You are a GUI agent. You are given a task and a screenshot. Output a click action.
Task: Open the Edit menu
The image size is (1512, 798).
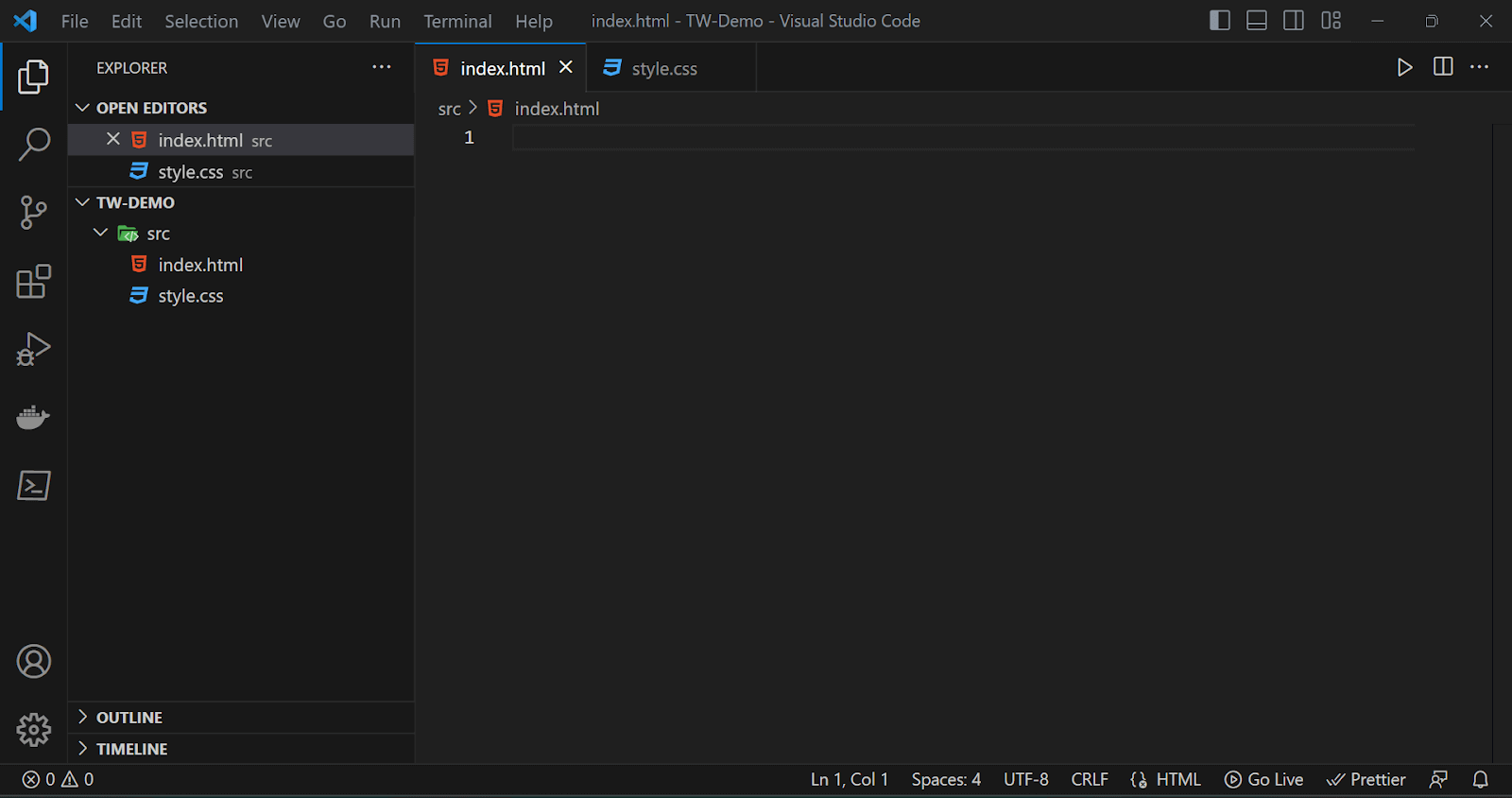127,21
